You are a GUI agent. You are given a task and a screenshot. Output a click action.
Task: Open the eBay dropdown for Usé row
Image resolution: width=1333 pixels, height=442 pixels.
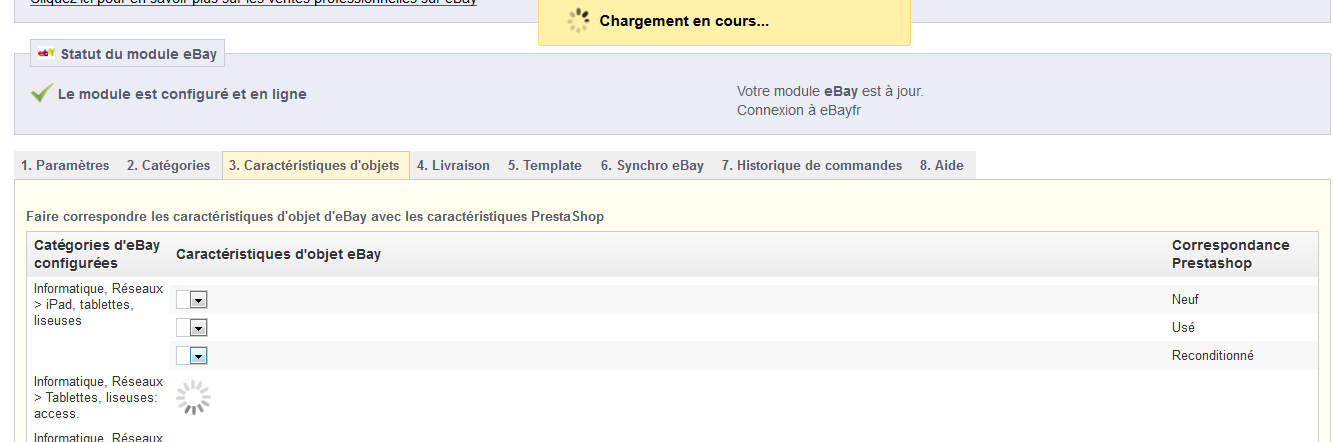(191, 327)
